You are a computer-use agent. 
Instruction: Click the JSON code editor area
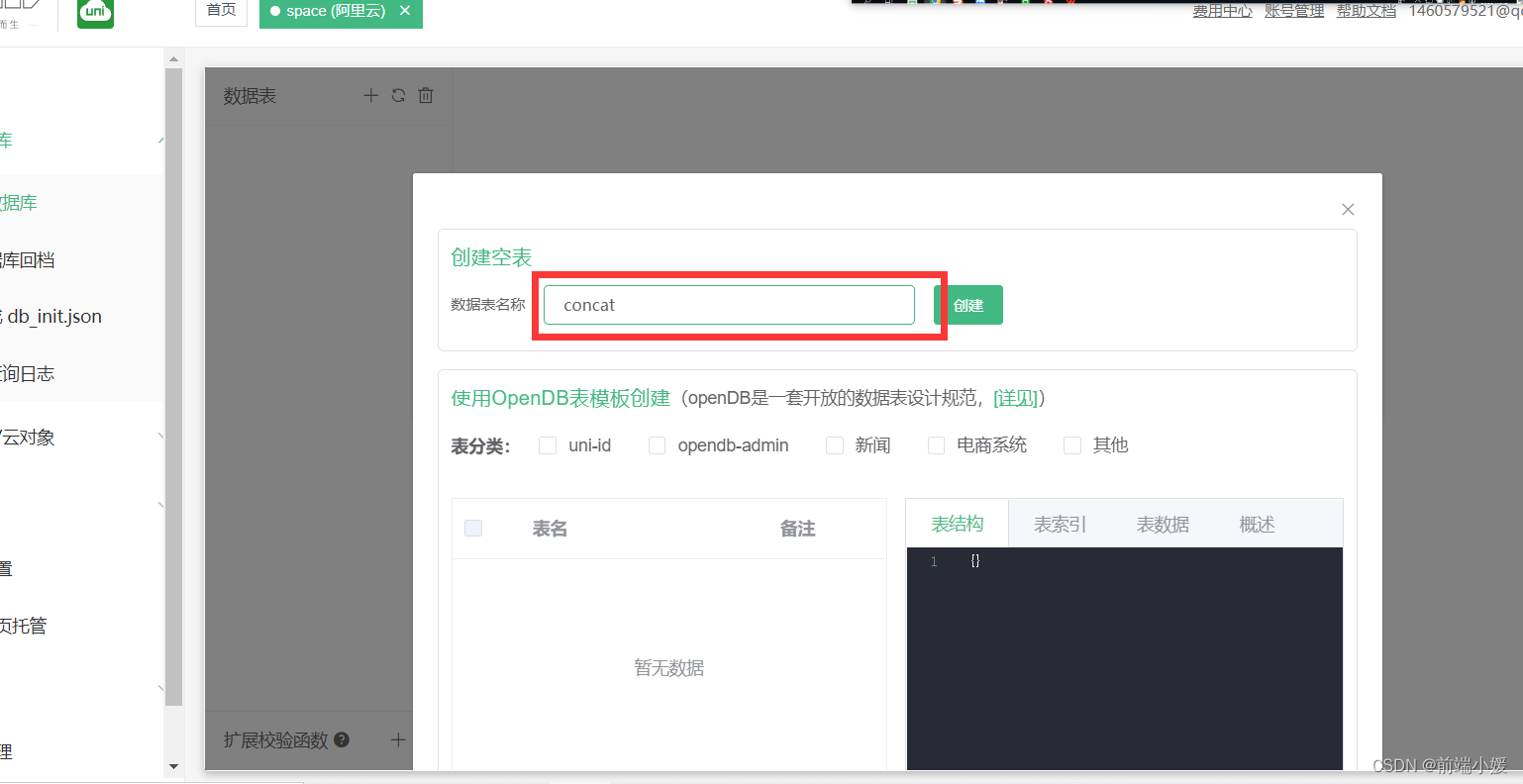tap(1124, 658)
